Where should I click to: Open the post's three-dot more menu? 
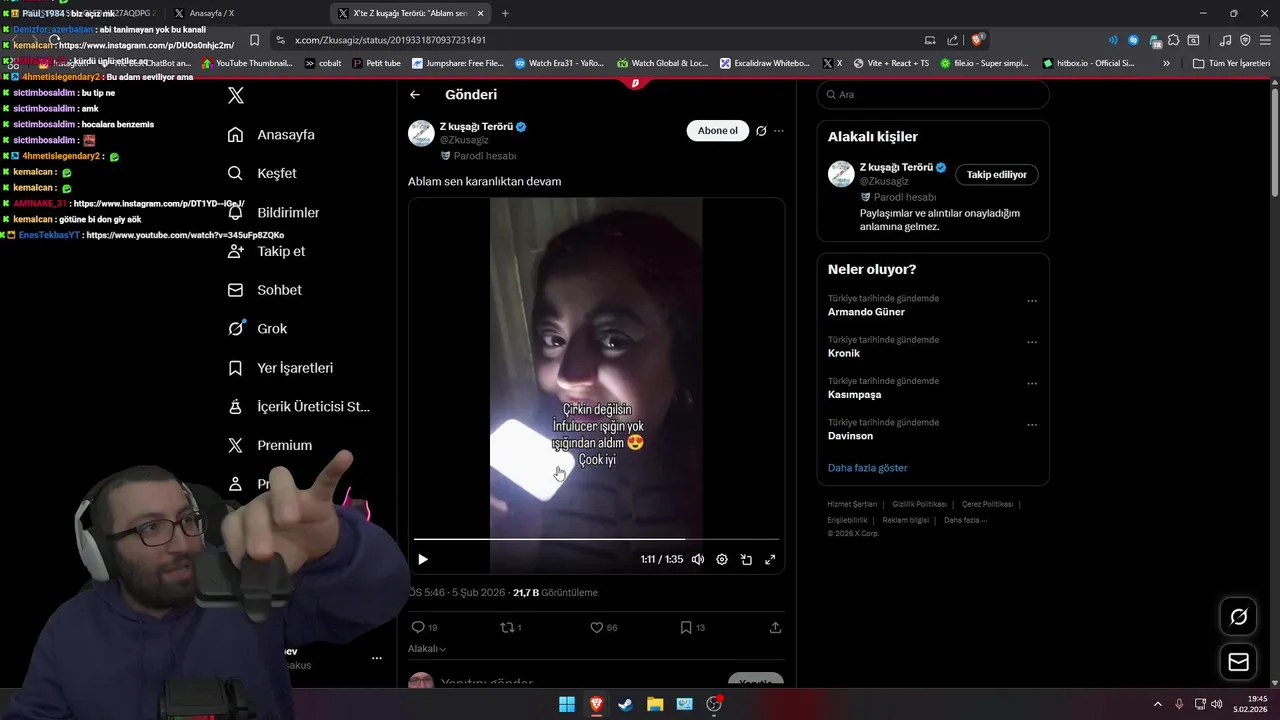coord(779,131)
